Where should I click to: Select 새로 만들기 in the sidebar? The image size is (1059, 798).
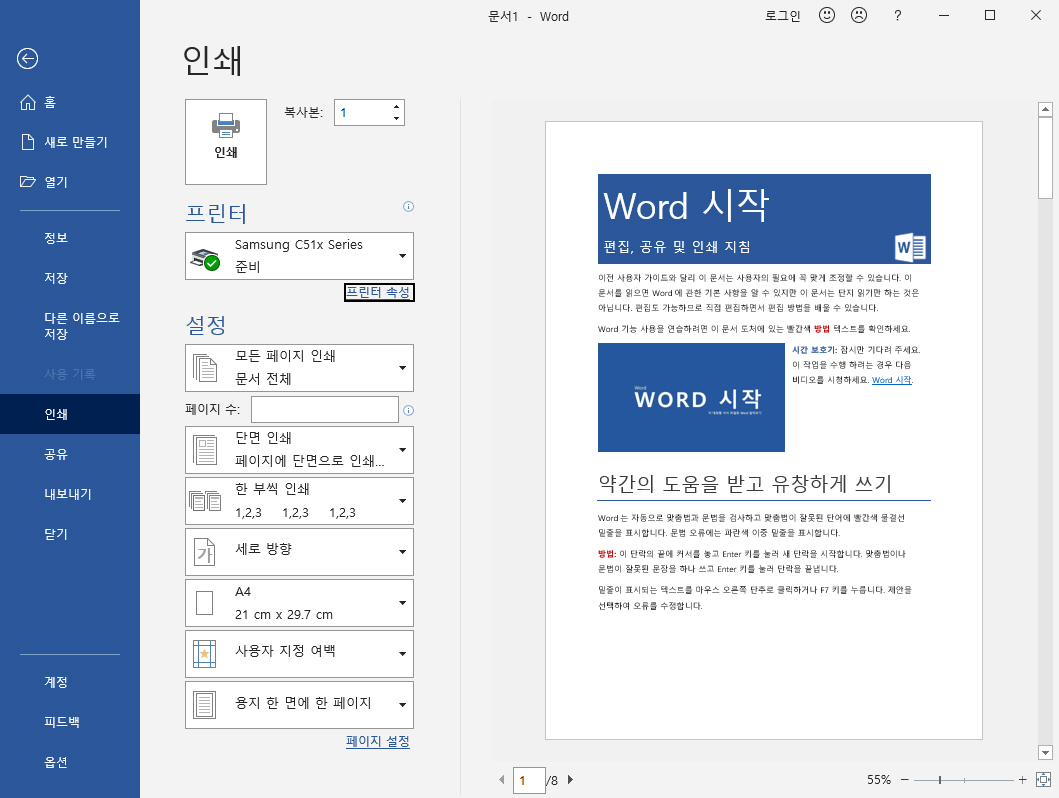pyautogui.click(x=70, y=142)
